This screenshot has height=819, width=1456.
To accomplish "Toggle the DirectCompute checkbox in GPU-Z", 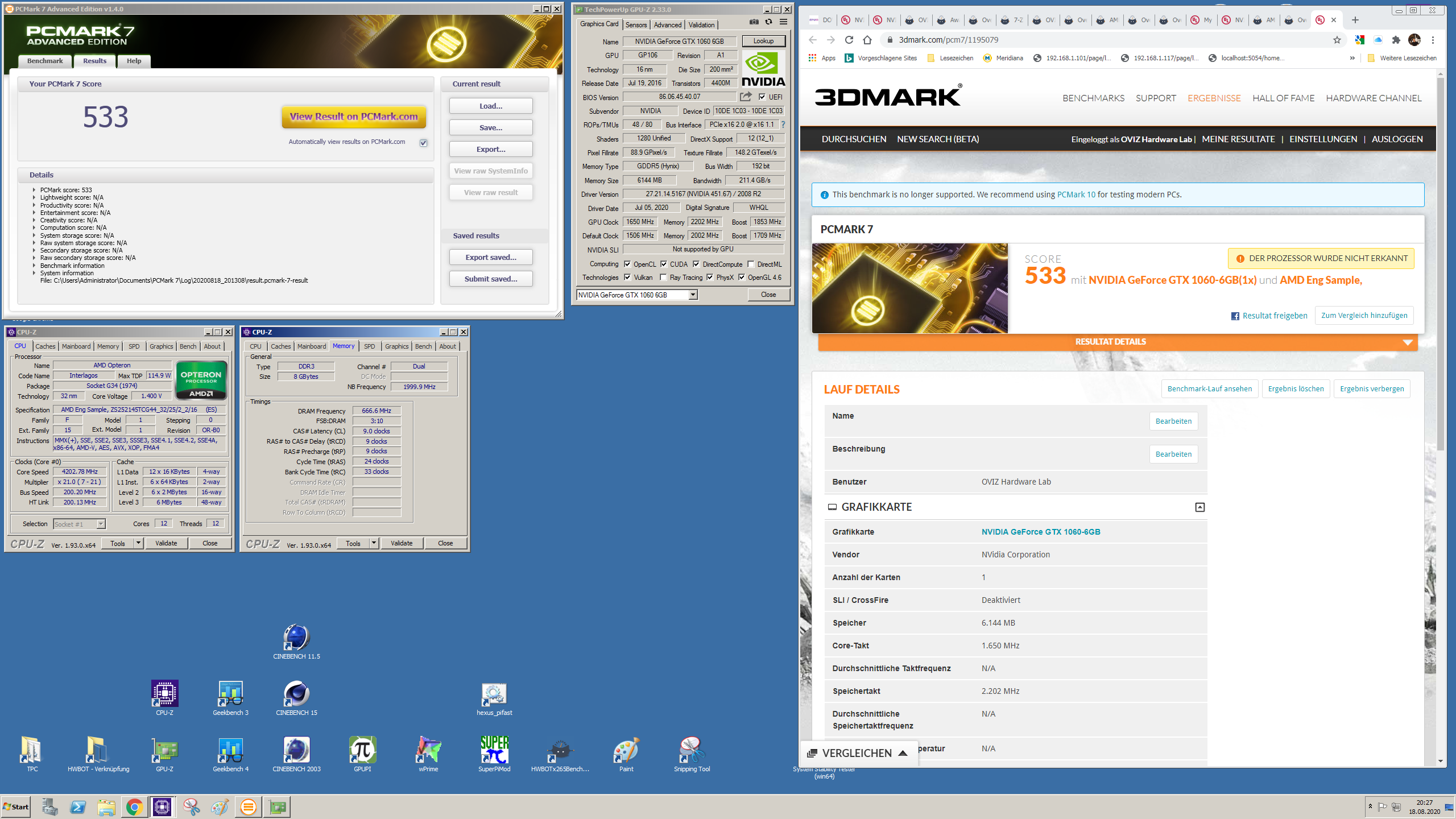I will point(696,264).
